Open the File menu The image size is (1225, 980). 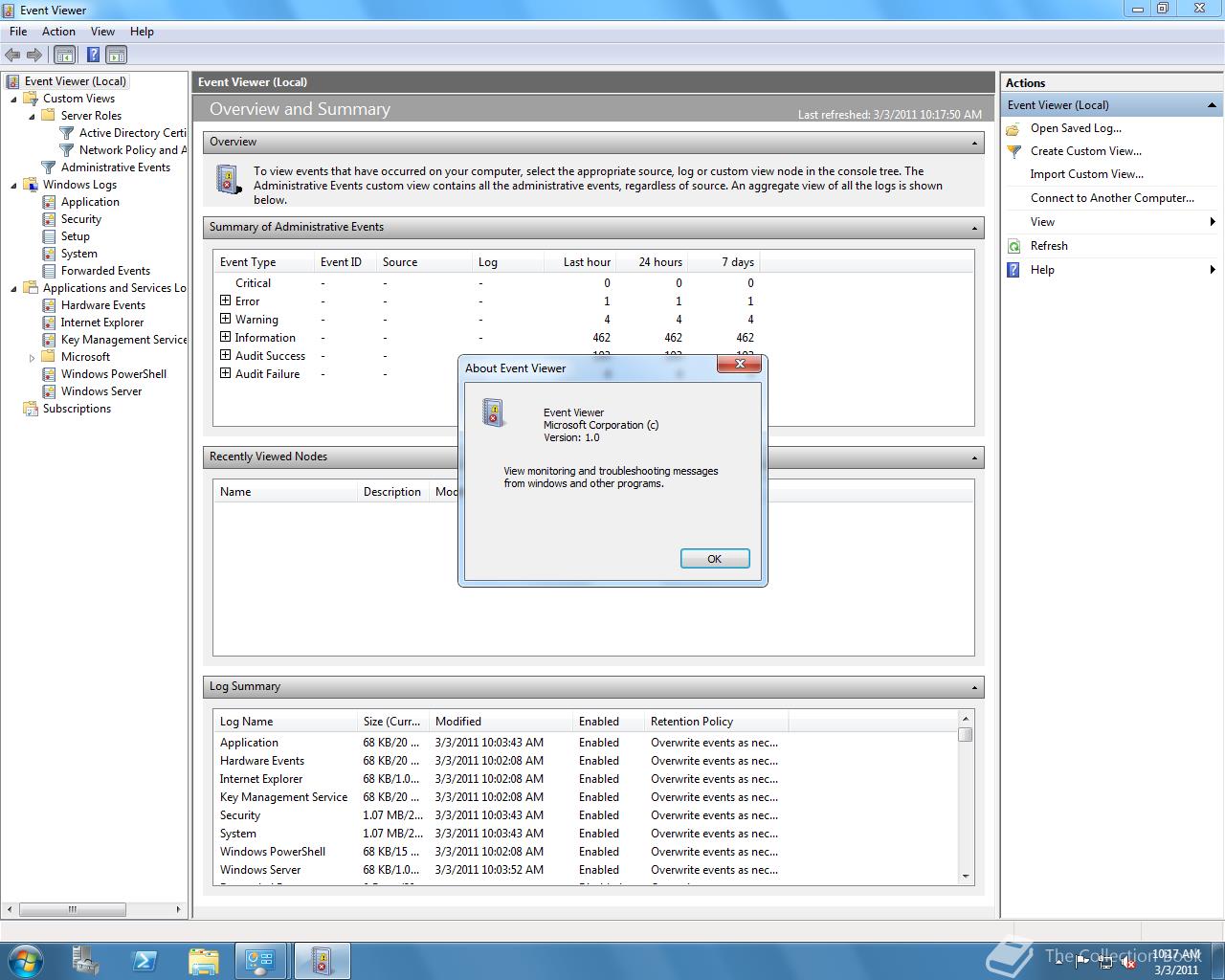click(x=18, y=32)
